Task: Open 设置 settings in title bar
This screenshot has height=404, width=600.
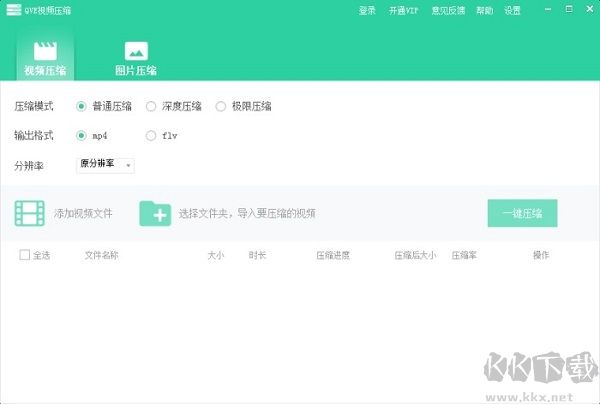Action: (512, 10)
